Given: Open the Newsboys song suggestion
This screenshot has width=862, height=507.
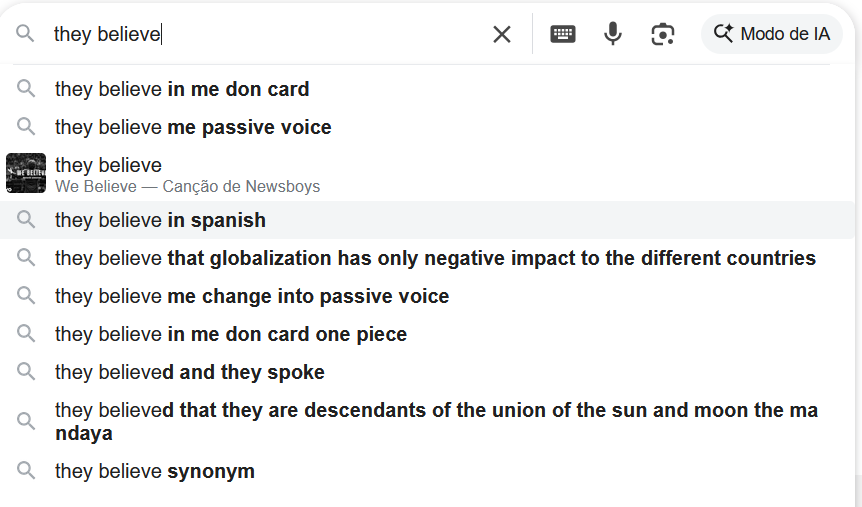Looking at the screenshot, I should pyautogui.click(x=187, y=174).
